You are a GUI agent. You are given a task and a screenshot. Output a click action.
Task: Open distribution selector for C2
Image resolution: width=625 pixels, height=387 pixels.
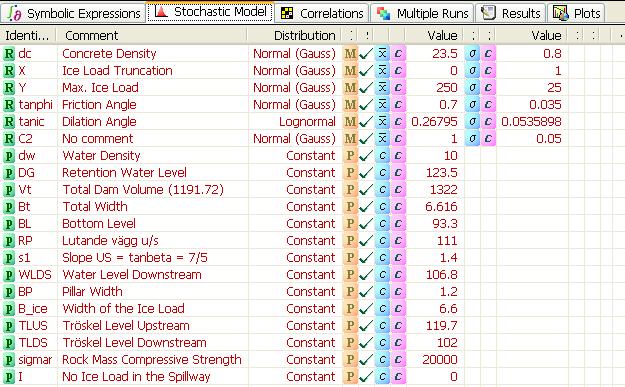(295, 139)
